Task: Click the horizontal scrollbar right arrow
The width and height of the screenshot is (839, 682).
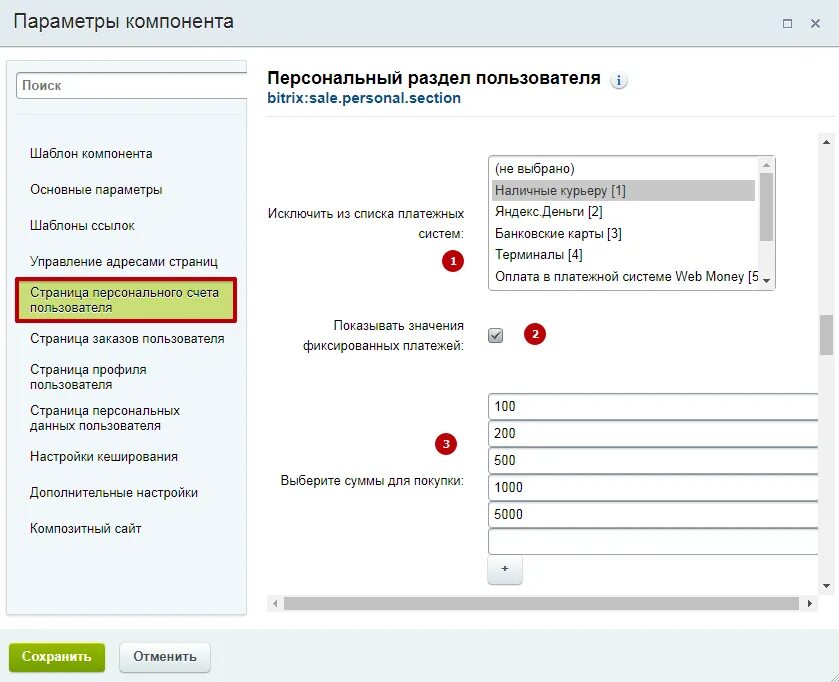Action: pyautogui.click(x=810, y=603)
